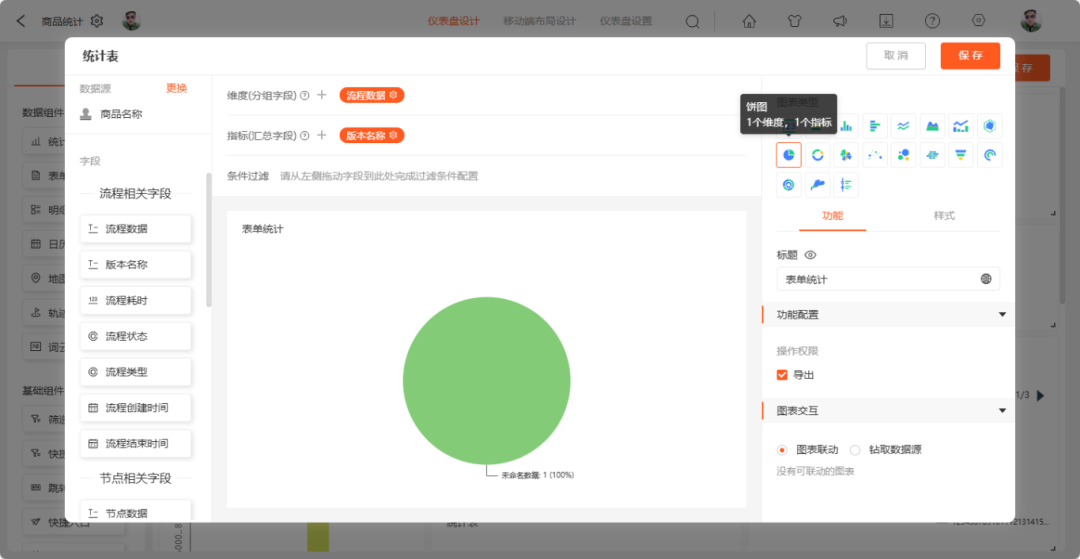The image size is (1080, 559).
Task: Switch to 样式 tab
Action: [944, 215]
